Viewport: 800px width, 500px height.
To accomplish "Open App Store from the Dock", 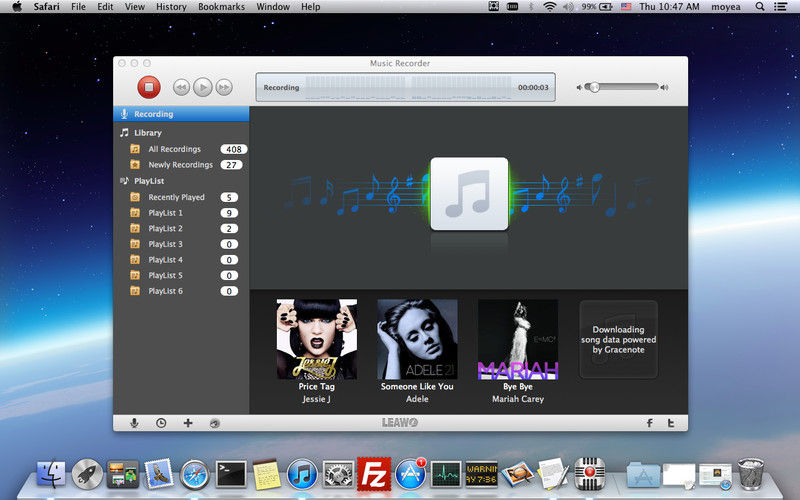I will 410,474.
